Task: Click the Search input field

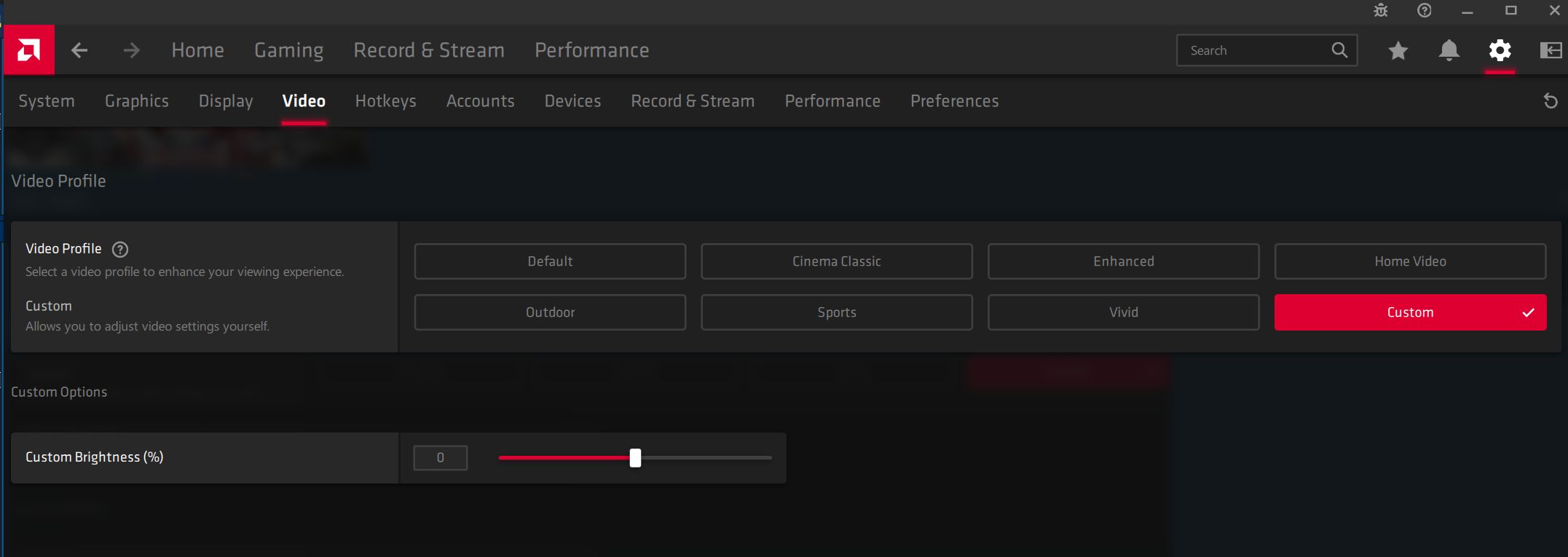Action: click(1254, 50)
